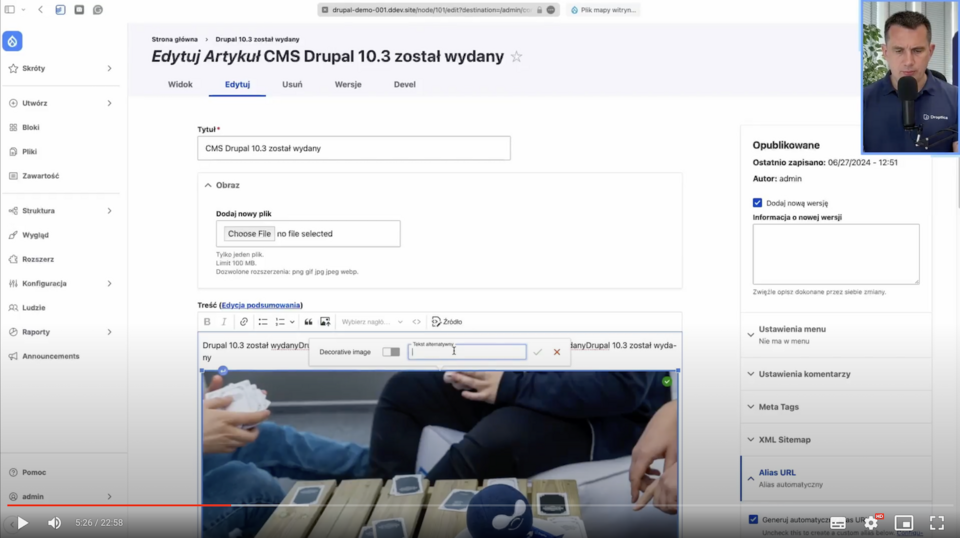Viewport: 960px width, 538px height.
Task: Click the alternative text input field
Action: tap(467, 352)
